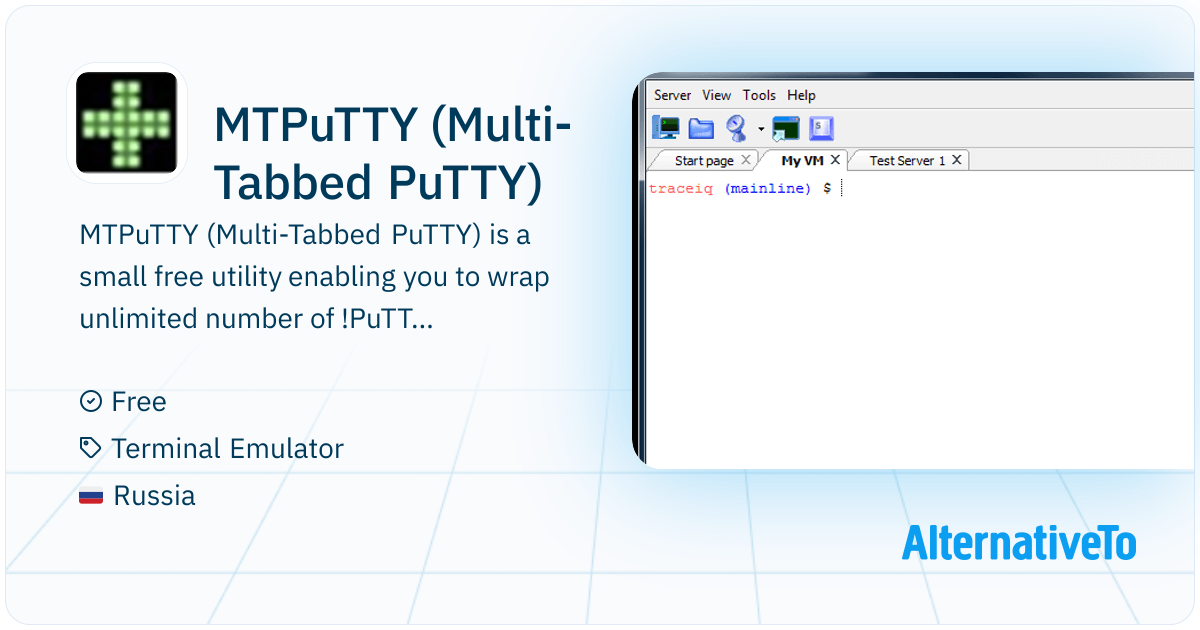Click the green cross MTPuTTY app logo
Screen dimensions: 1200x630
(127, 124)
